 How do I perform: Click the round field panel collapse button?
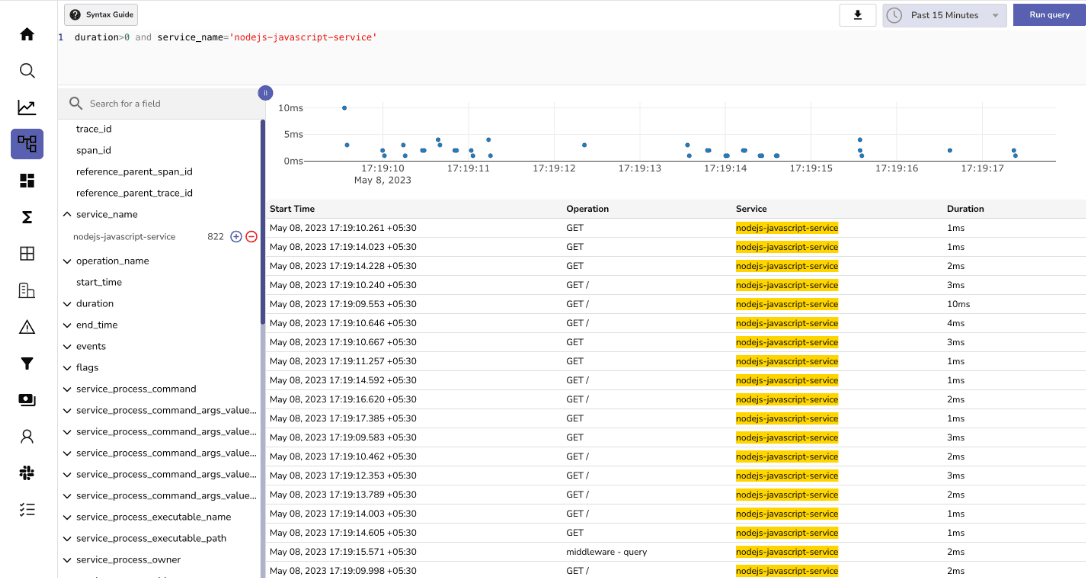(x=265, y=93)
